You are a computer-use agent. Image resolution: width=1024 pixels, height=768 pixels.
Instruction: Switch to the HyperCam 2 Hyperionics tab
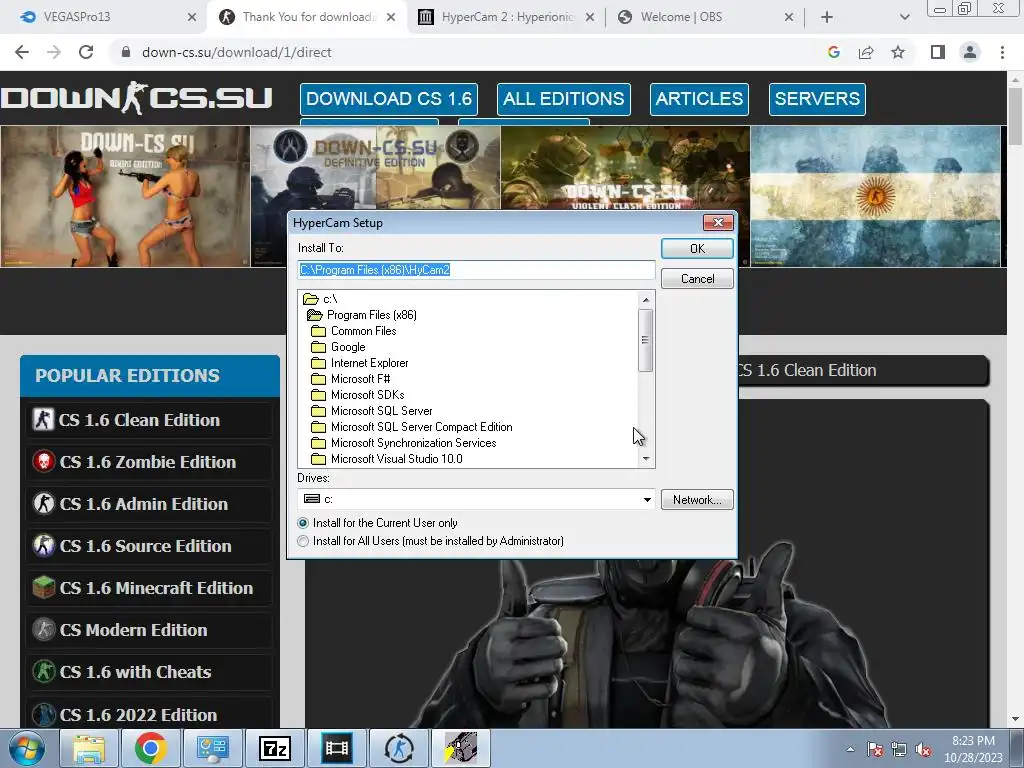[x=507, y=17]
